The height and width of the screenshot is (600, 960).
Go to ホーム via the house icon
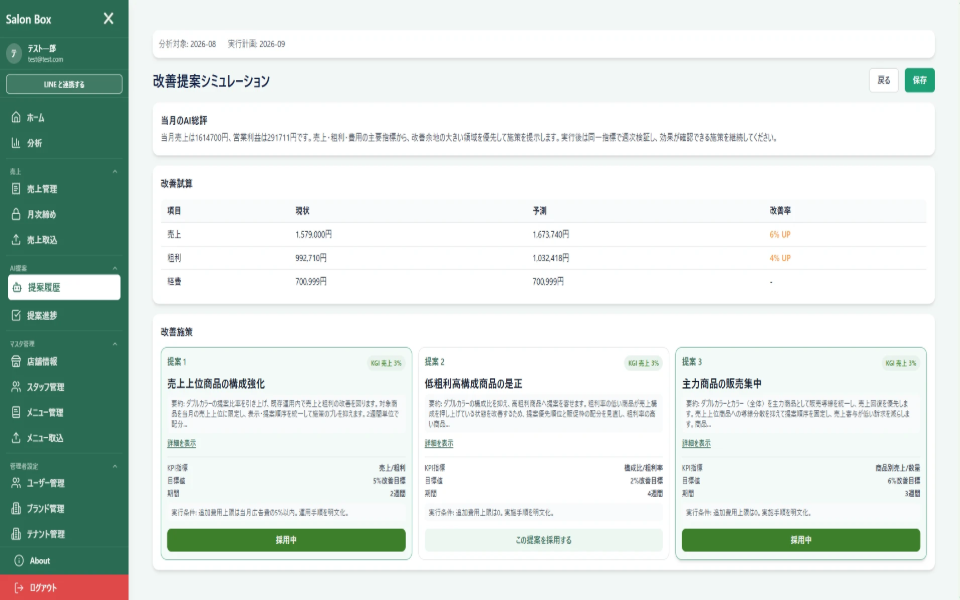16,117
